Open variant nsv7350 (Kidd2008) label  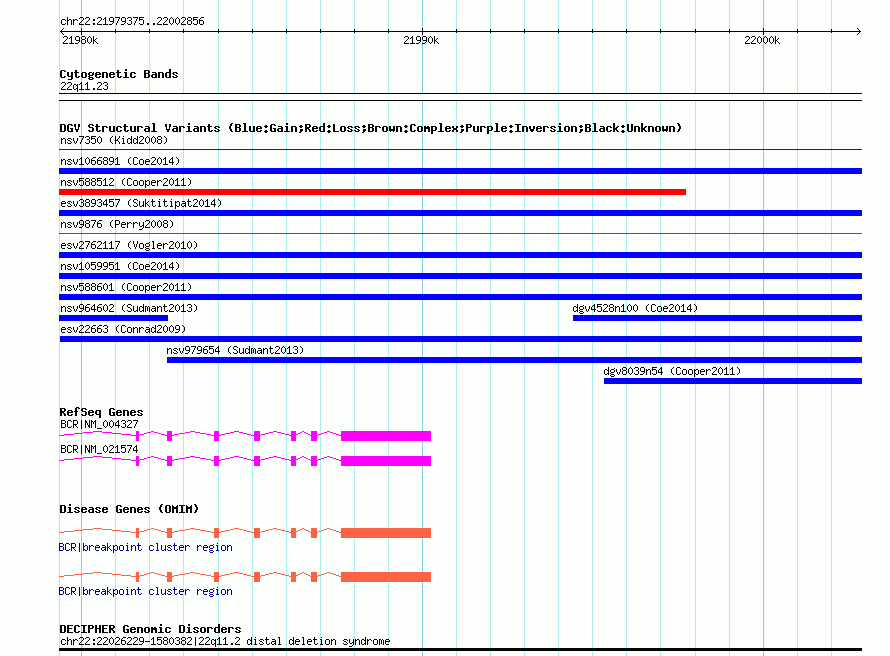(x=114, y=140)
